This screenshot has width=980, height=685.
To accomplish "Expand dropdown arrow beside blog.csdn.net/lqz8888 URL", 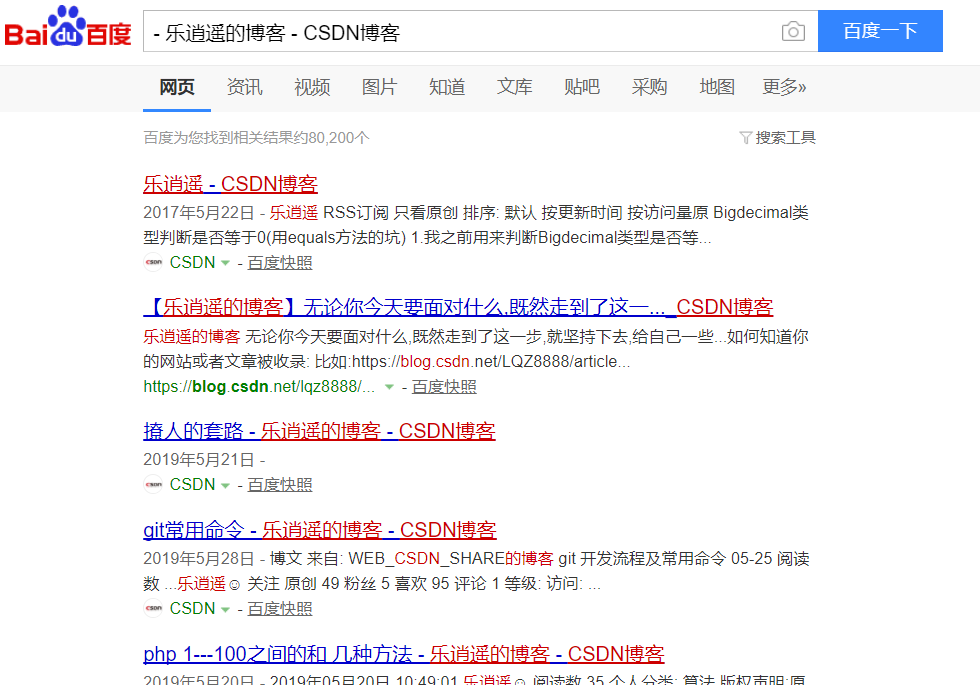I will pos(389,387).
